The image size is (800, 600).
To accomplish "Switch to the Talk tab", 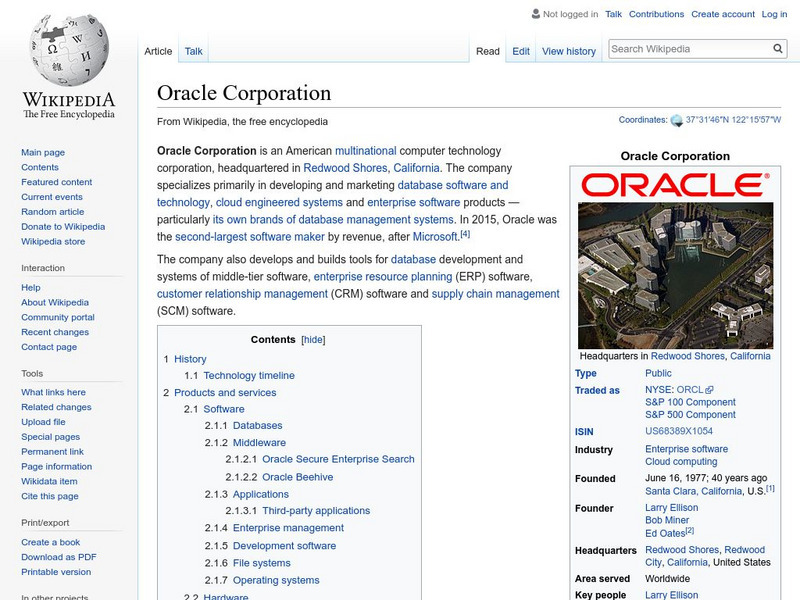I will tap(192, 51).
